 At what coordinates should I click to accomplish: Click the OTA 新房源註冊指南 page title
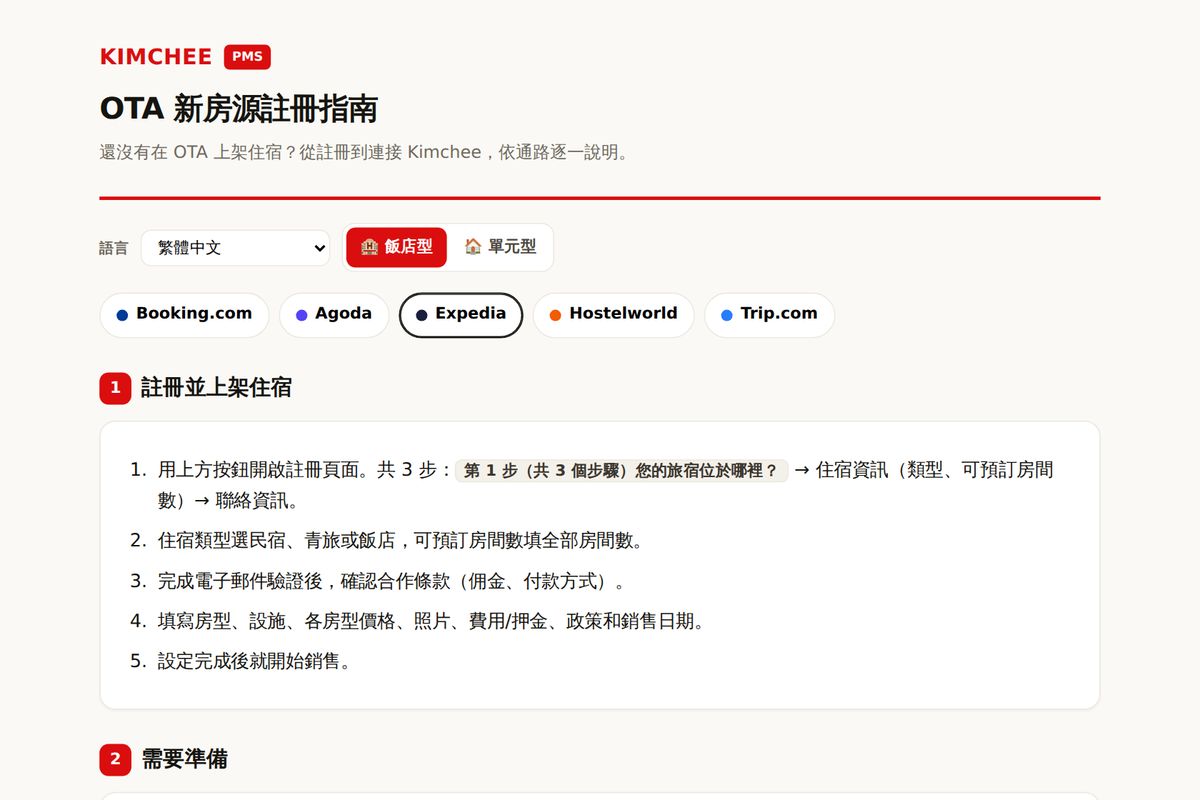(x=239, y=109)
